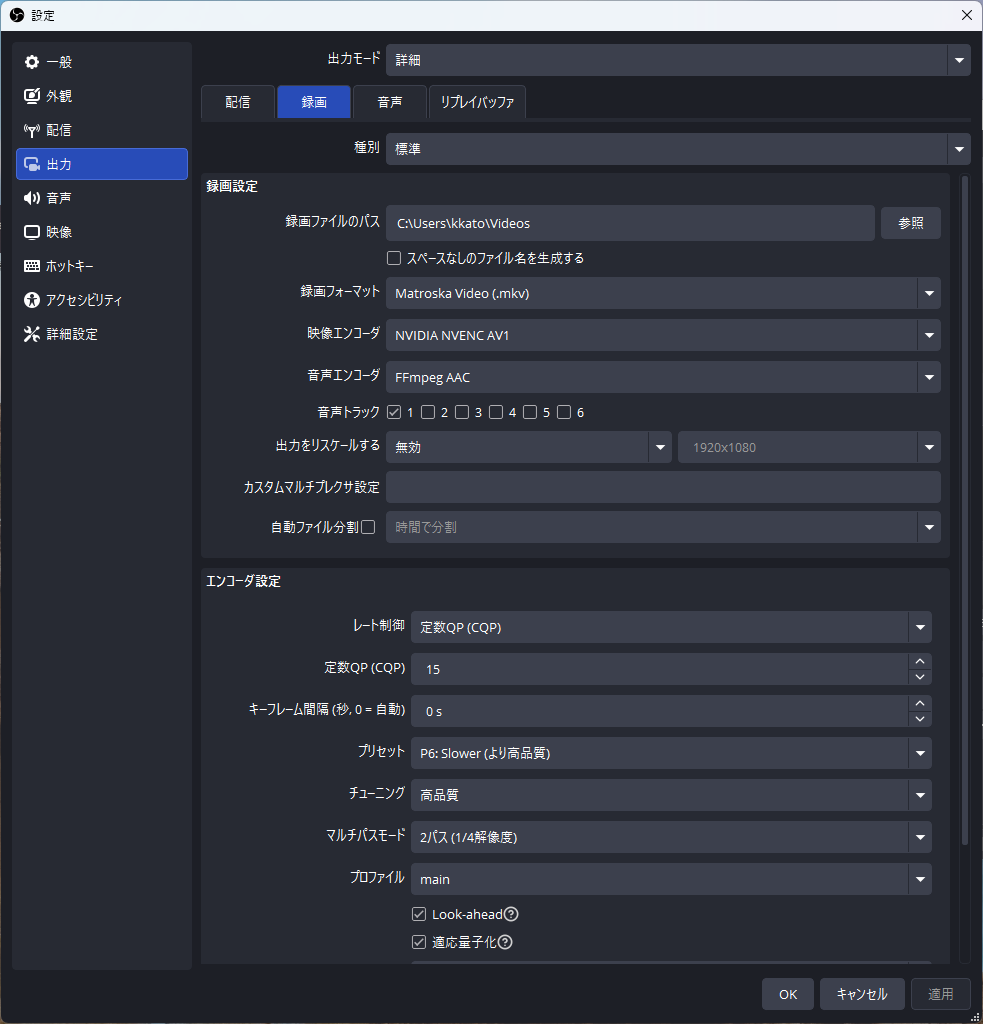Viewport: 983px width, 1024px height.
Task: Check audio track 4 checkbox
Action: pos(496,412)
